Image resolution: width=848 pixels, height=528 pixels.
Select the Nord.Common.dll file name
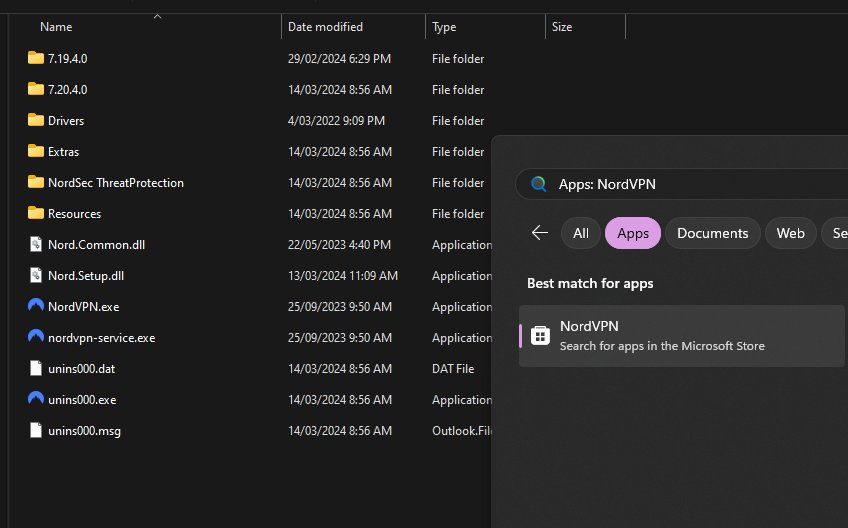pos(96,245)
